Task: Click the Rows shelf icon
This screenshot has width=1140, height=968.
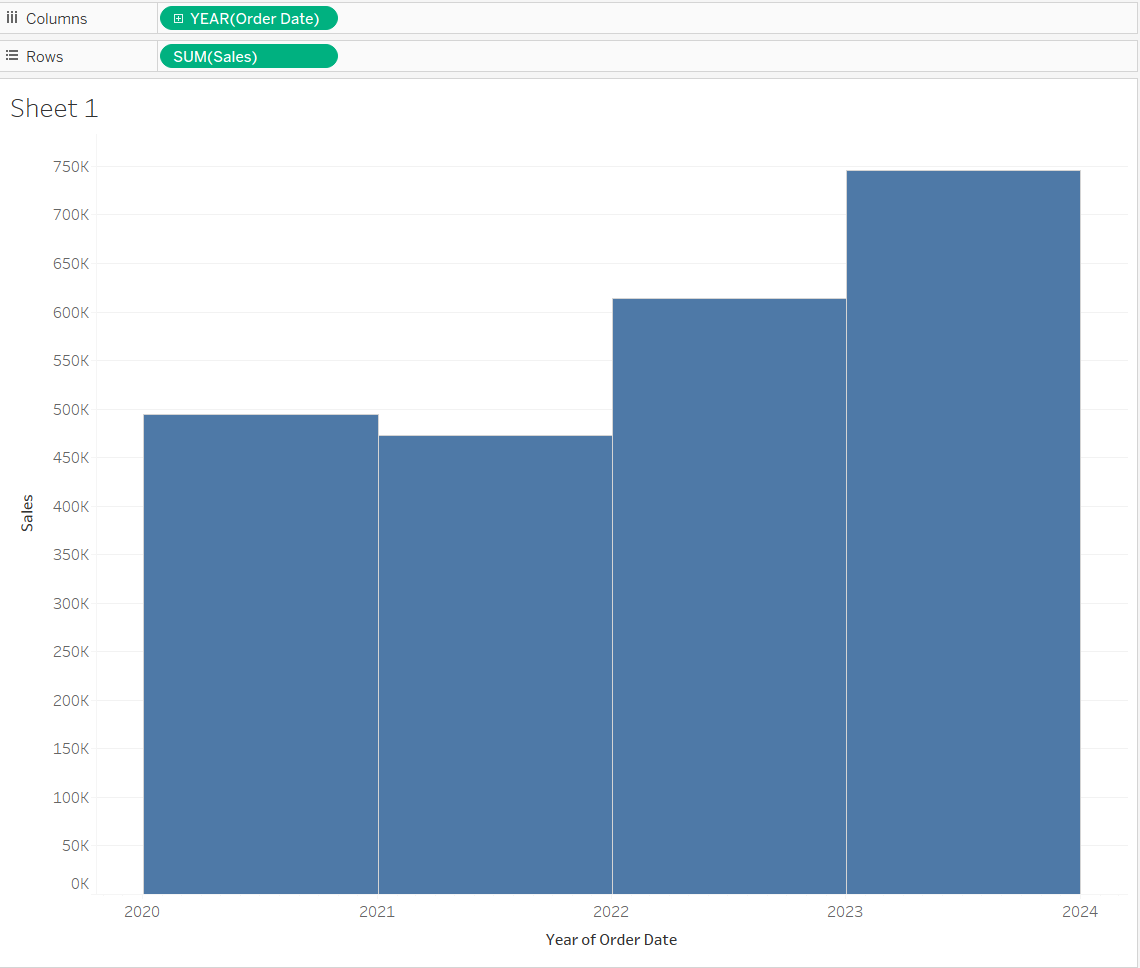Action: pyautogui.click(x=12, y=55)
